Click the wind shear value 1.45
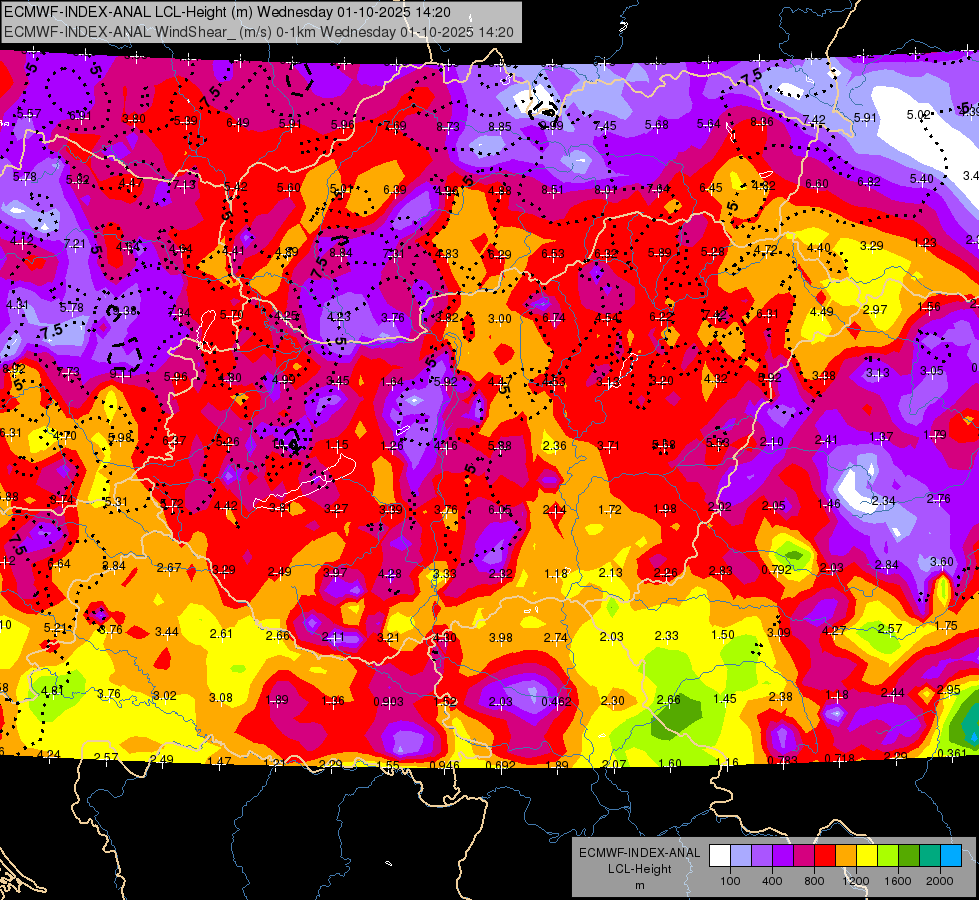Image resolution: width=979 pixels, height=900 pixels. tap(725, 698)
